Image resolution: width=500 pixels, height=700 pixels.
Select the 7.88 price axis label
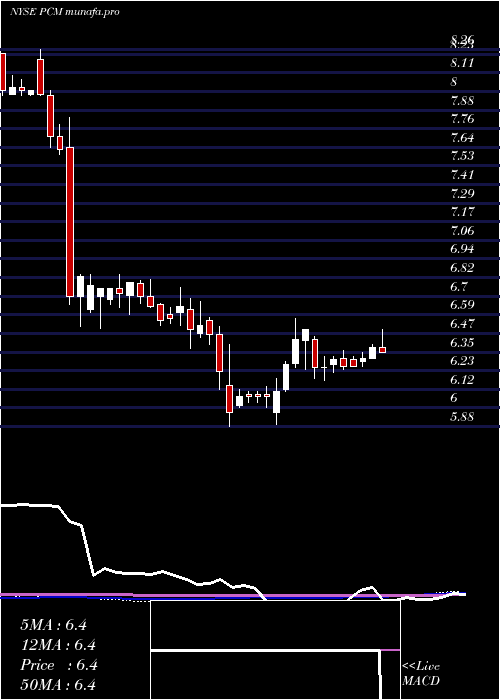point(462,100)
